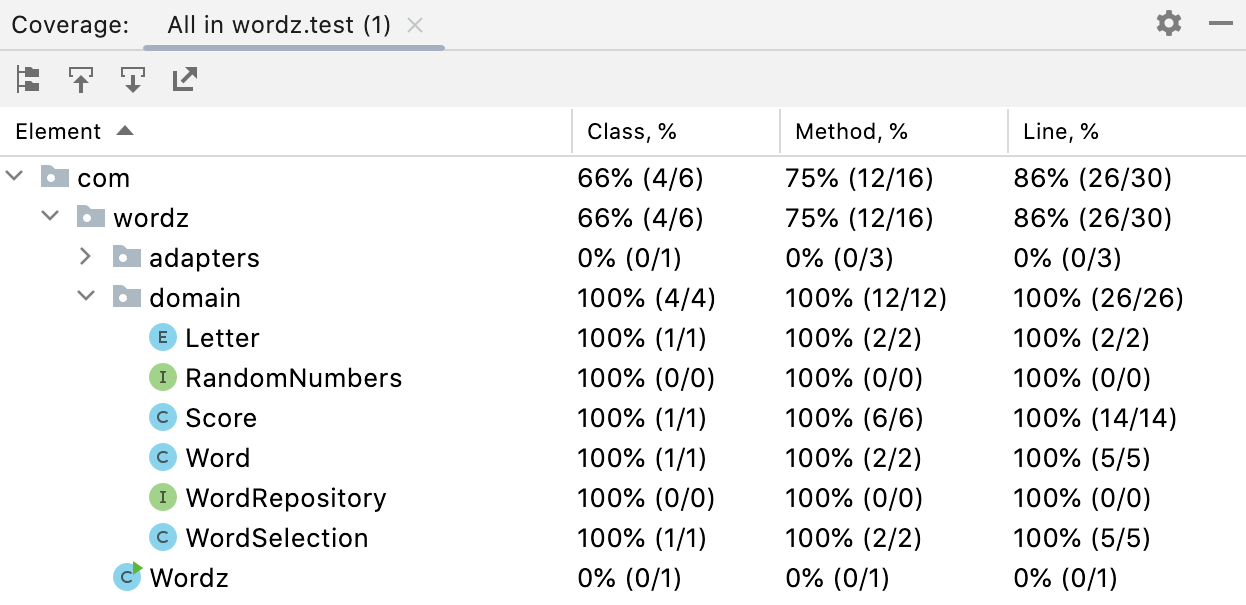
Task: Click the Wordz runnable class icon
Action: [127, 577]
